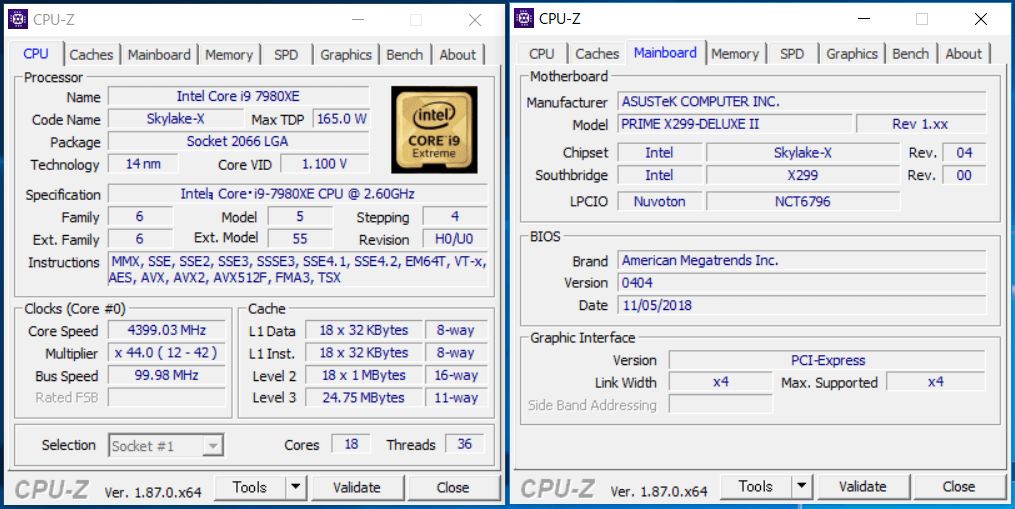Open the Socket #1 selection dropdown

click(166, 446)
